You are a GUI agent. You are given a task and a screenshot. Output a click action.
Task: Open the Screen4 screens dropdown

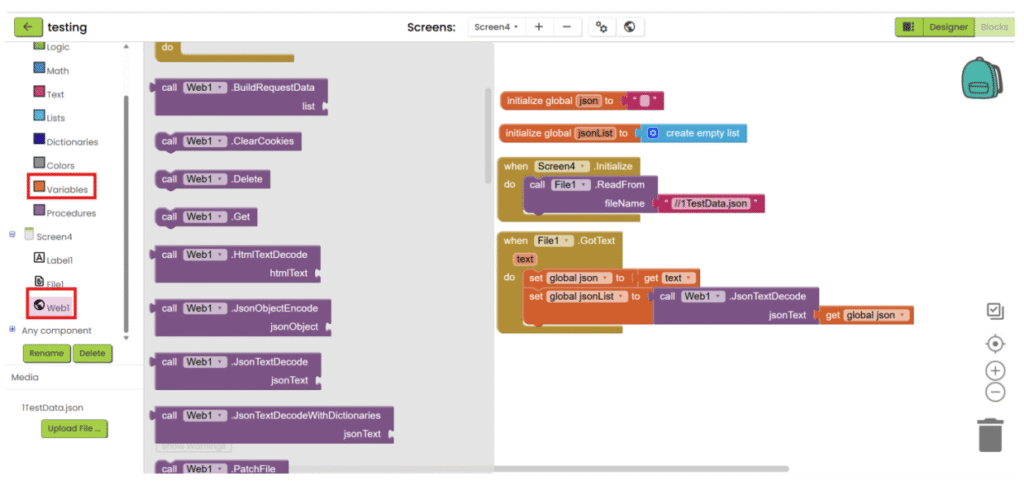[496, 27]
